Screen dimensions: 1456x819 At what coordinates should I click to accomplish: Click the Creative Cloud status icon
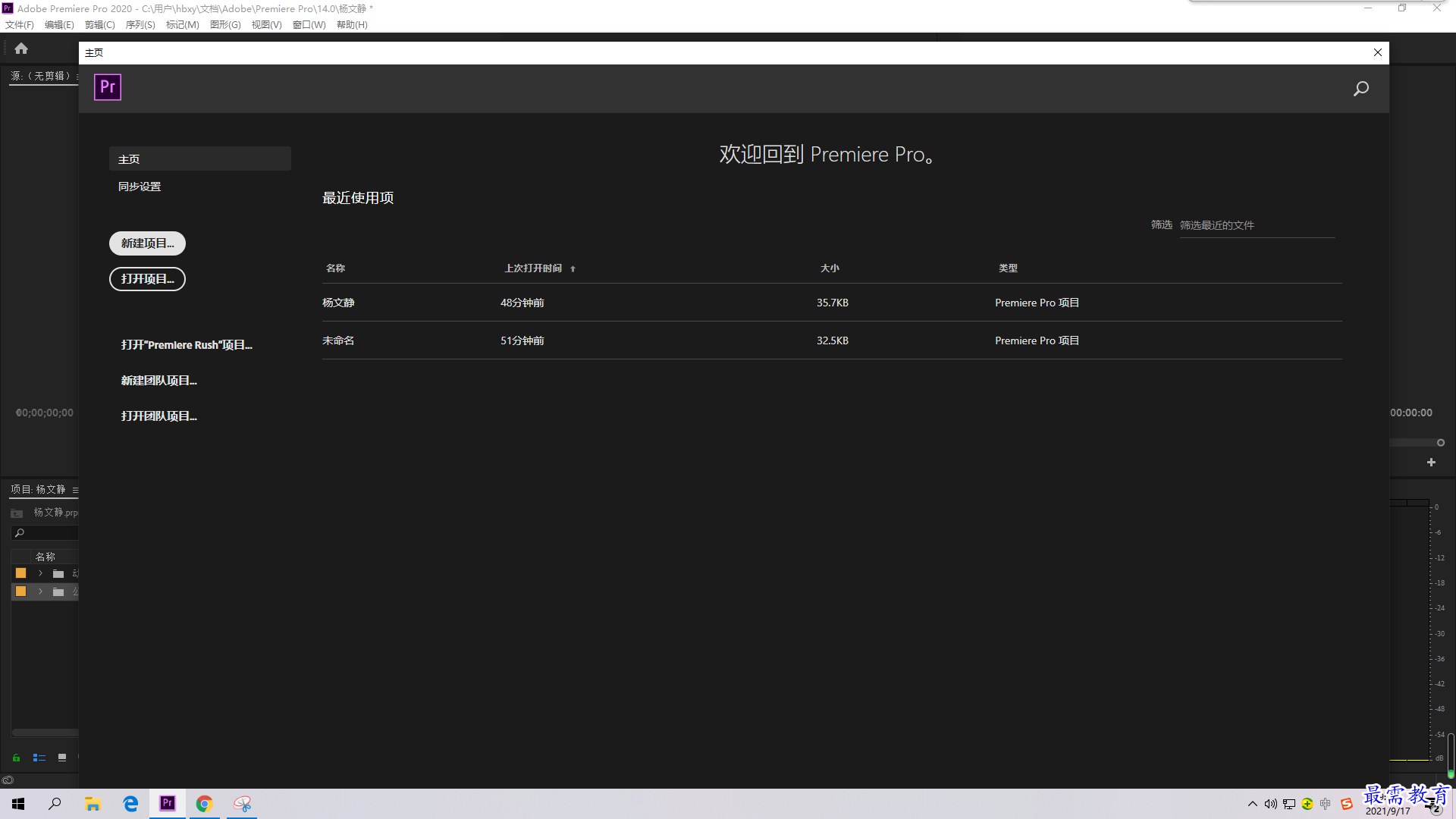pos(8,780)
